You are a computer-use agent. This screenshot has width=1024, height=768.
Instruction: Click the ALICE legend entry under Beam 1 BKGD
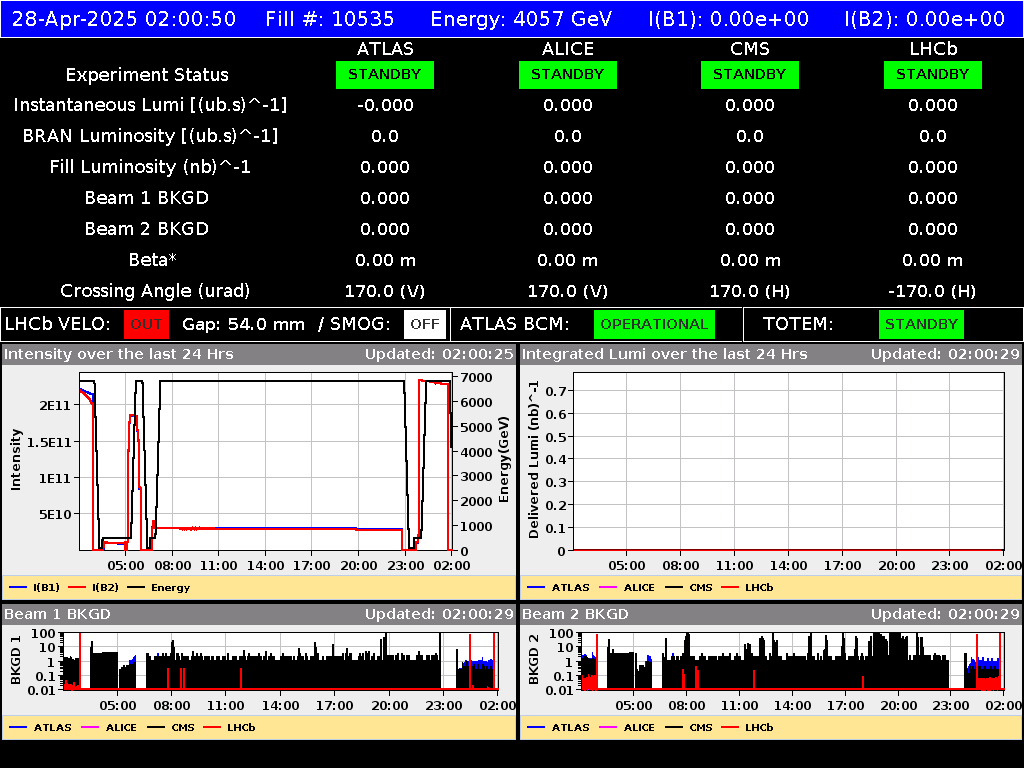coord(110,728)
